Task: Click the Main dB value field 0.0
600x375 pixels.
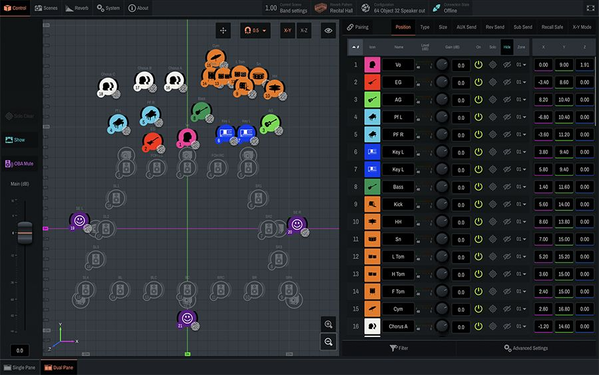Action: pos(20,350)
